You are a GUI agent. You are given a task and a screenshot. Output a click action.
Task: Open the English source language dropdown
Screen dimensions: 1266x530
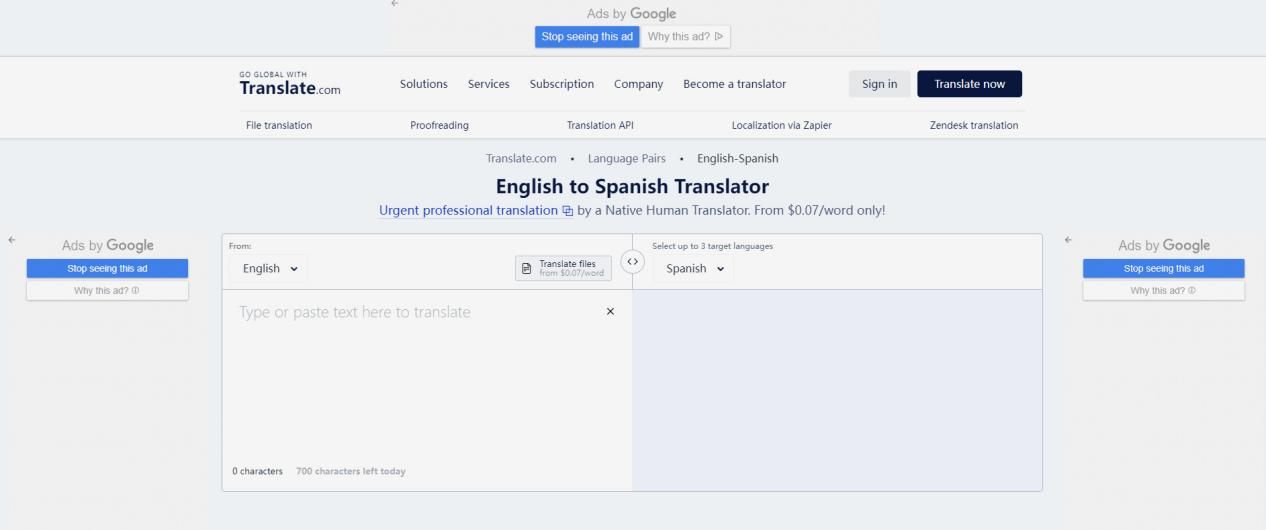tap(269, 268)
